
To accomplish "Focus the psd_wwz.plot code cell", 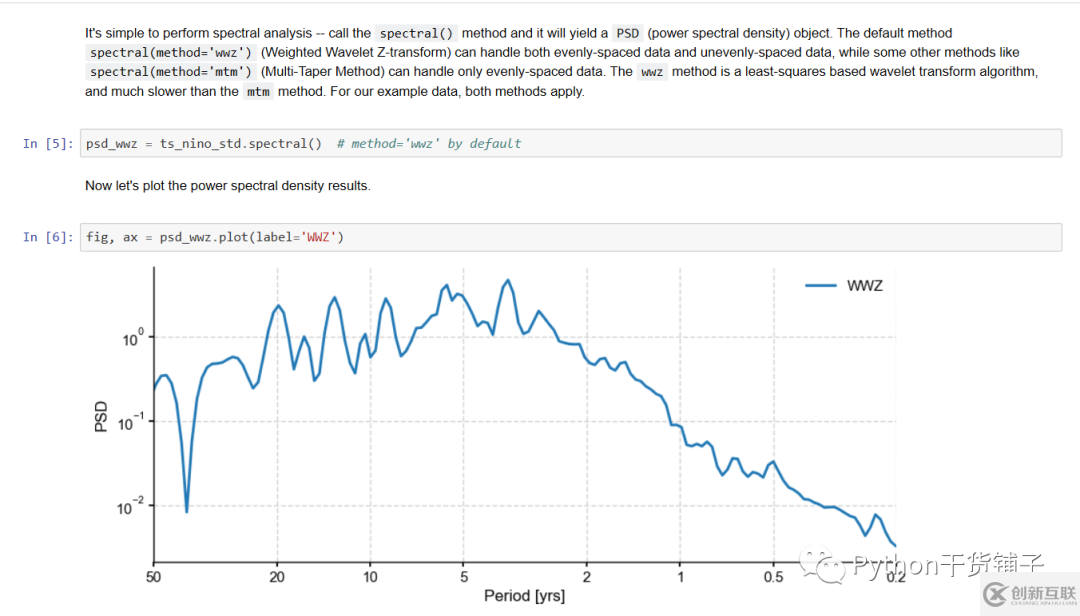I will point(570,237).
